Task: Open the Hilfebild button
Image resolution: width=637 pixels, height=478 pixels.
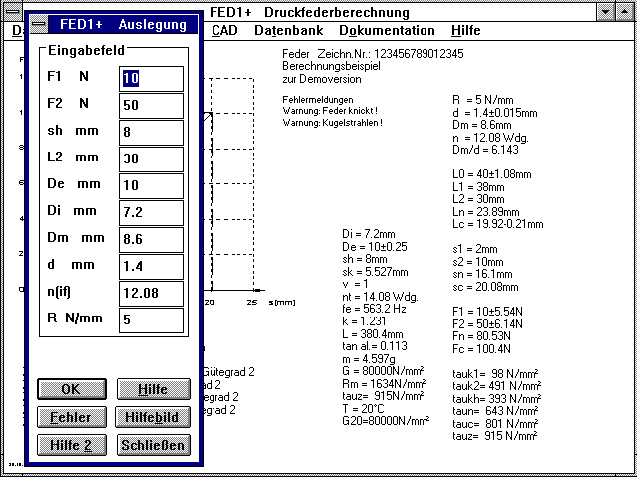Action: pos(153,417)
